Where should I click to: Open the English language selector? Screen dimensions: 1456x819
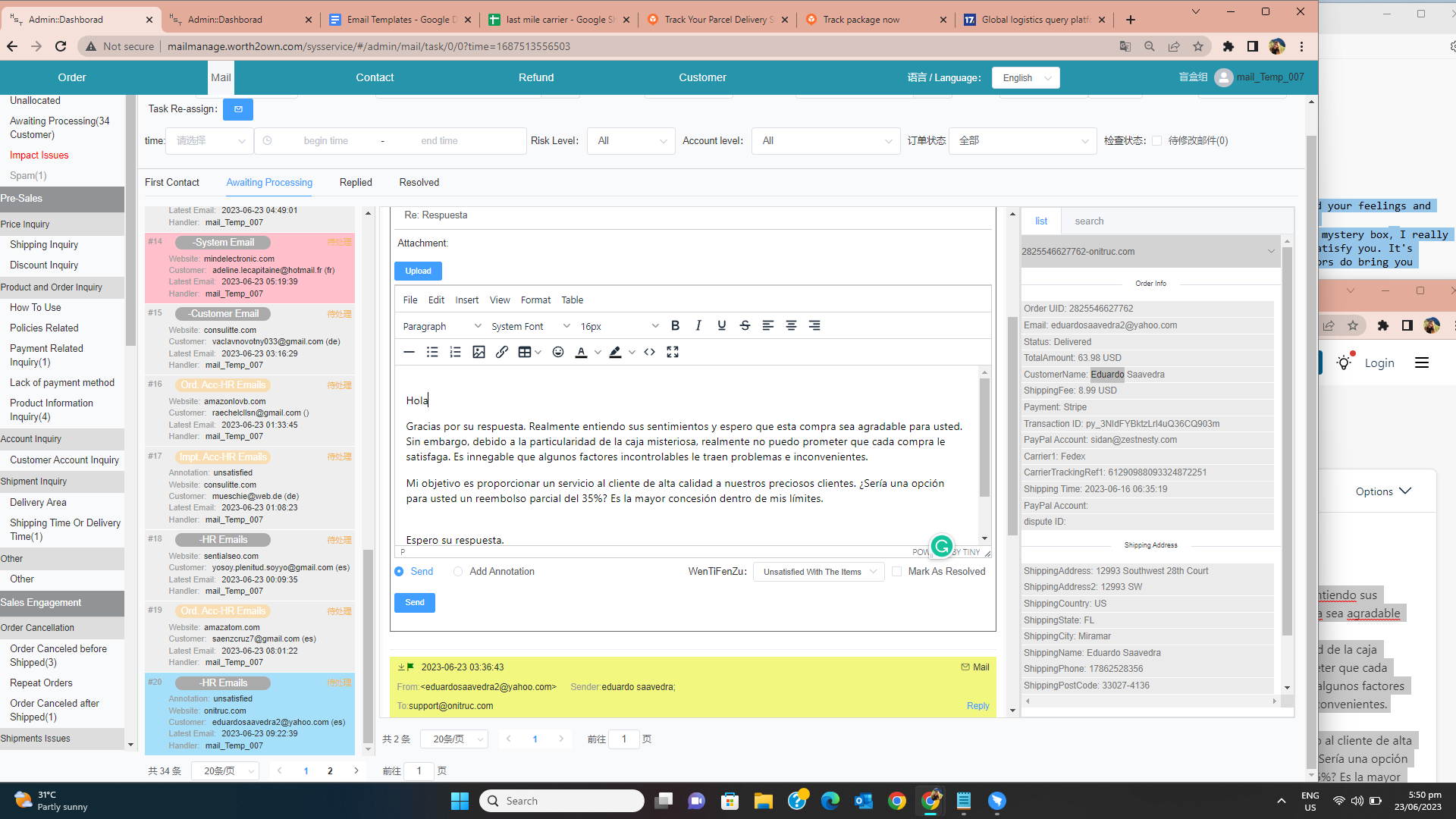coord(1025,78)
